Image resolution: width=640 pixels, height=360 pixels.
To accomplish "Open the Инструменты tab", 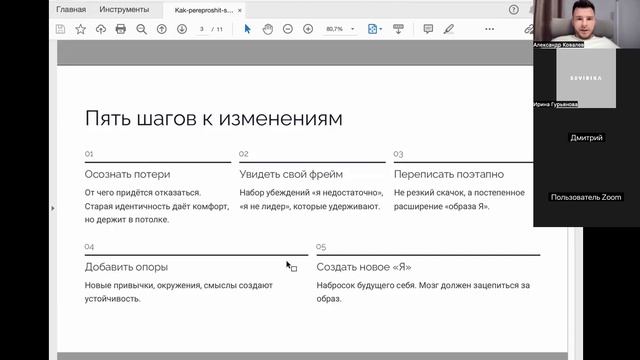I will coord(124,9).
